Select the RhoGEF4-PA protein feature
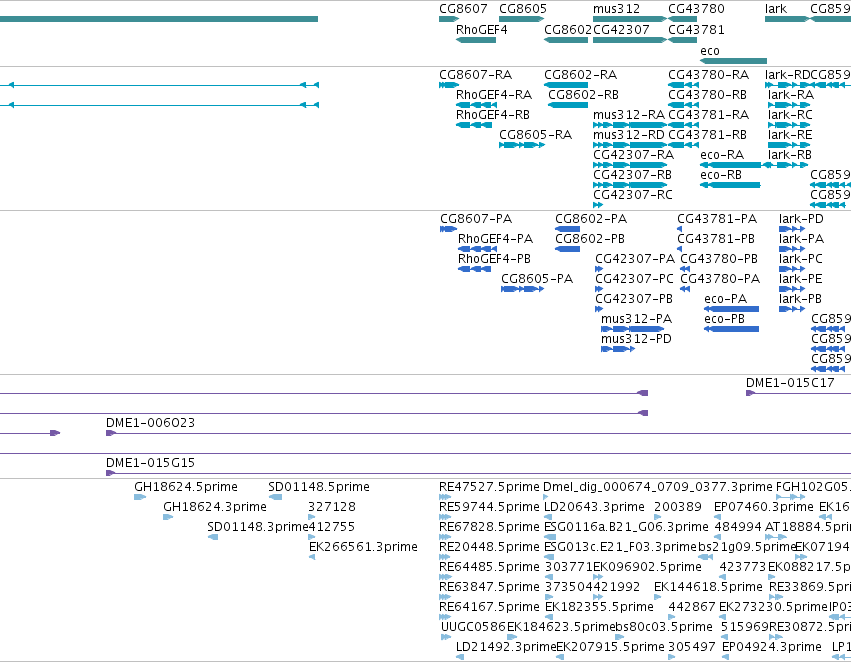Screen dimensions: 851x662 click(477, 249)
